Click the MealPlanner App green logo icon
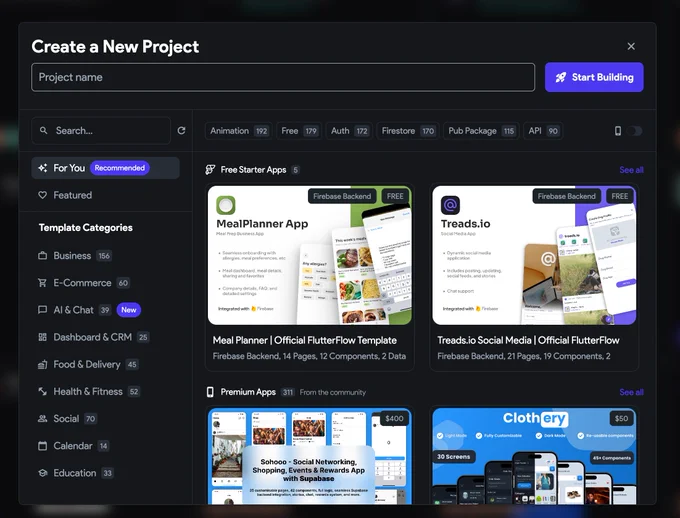This screenshot has width=680, height=518. click(x=226, y=205)
